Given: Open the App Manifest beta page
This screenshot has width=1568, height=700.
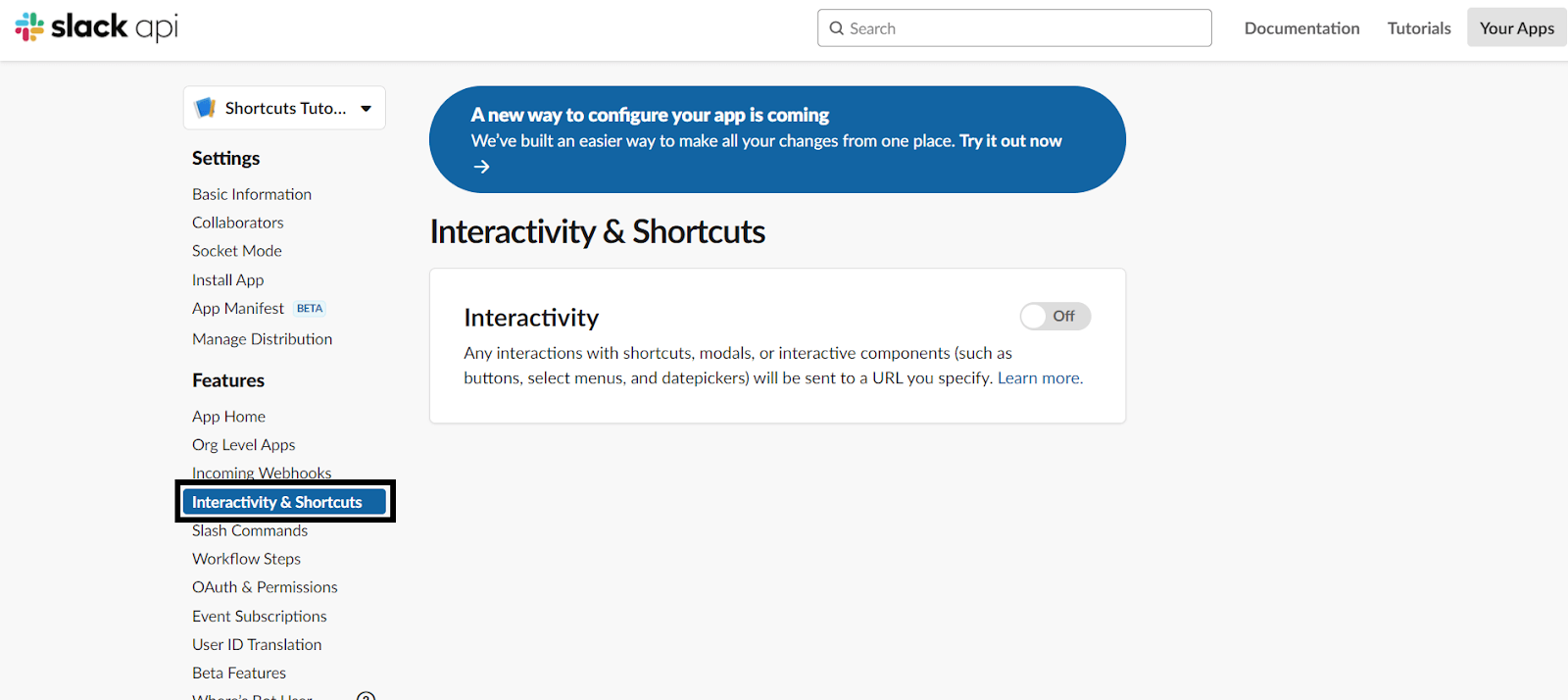Looking at the screenshot, I should (x=238, y=308).
